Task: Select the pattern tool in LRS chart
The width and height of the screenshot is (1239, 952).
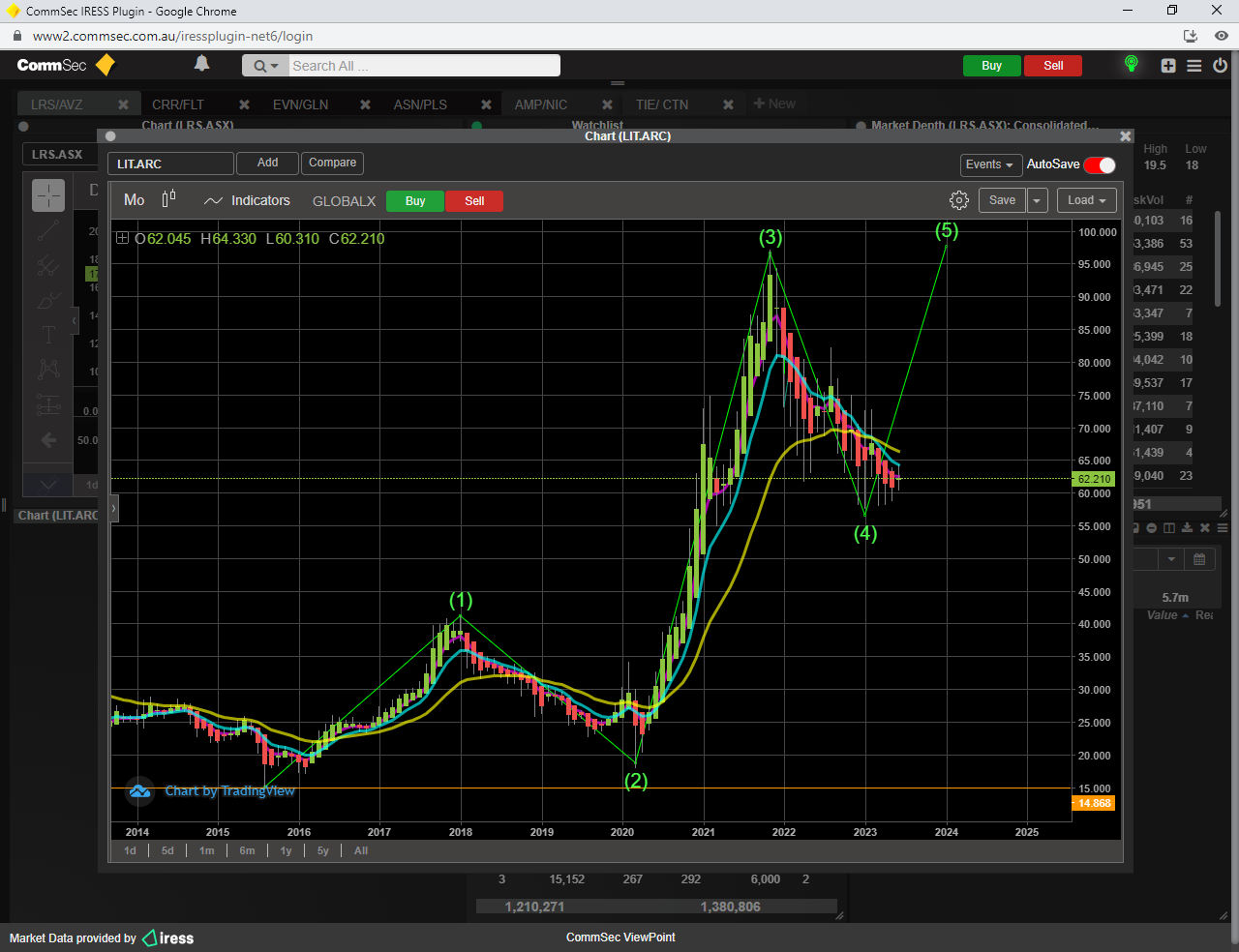Action: pyautogui.click(x=48, y=370)
